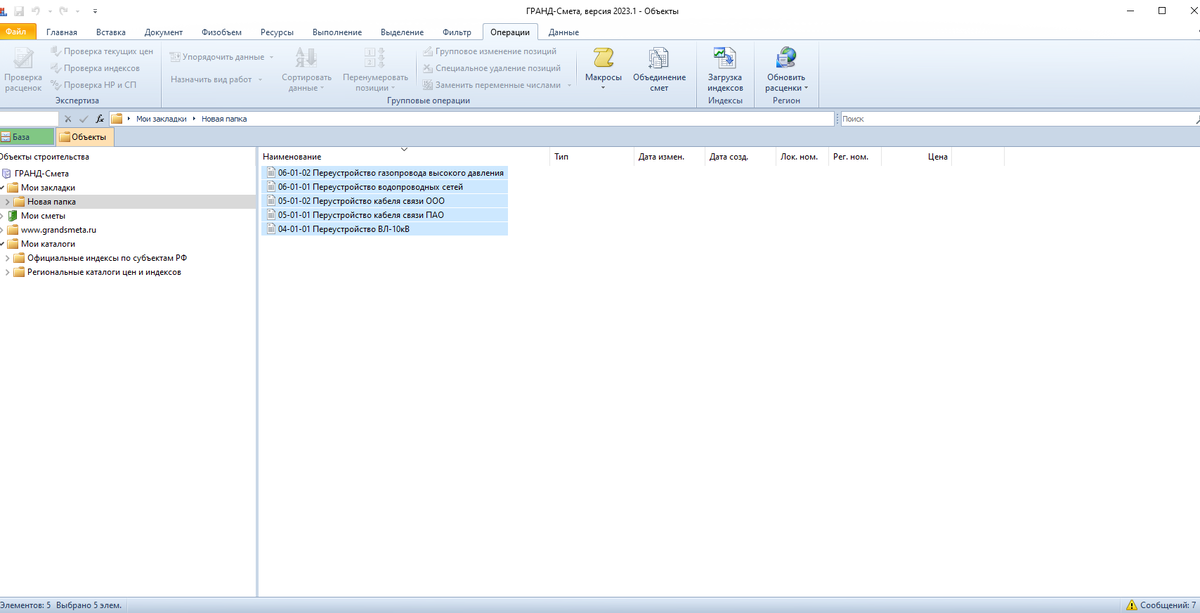Click the fx function icon
Image resolution: width=1200 pixels, height=613 pixels.
coord(99,119)
